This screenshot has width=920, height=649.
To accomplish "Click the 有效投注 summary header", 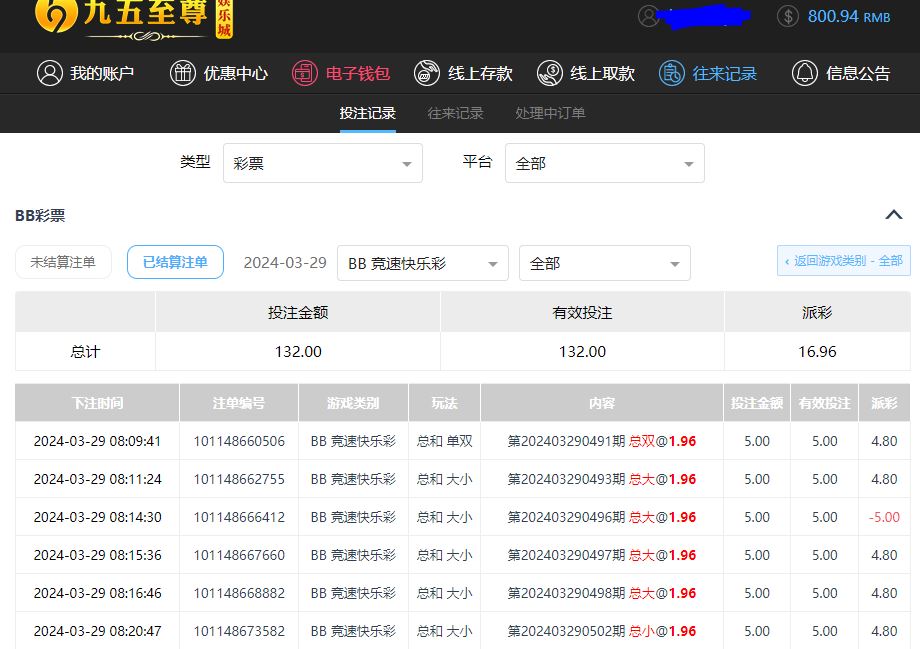I will point(582,313).
